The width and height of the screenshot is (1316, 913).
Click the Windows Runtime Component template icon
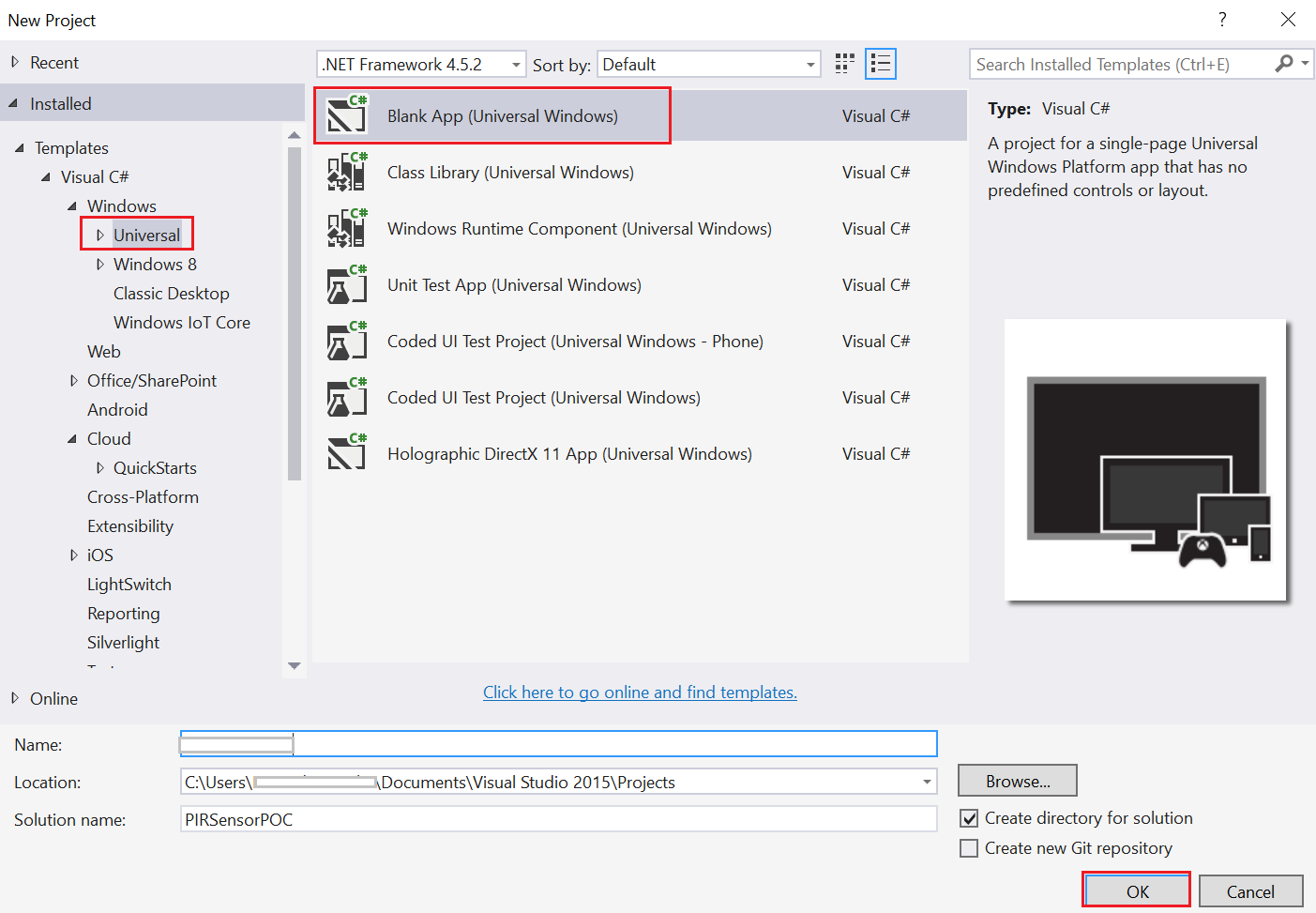tap(346, 228)
